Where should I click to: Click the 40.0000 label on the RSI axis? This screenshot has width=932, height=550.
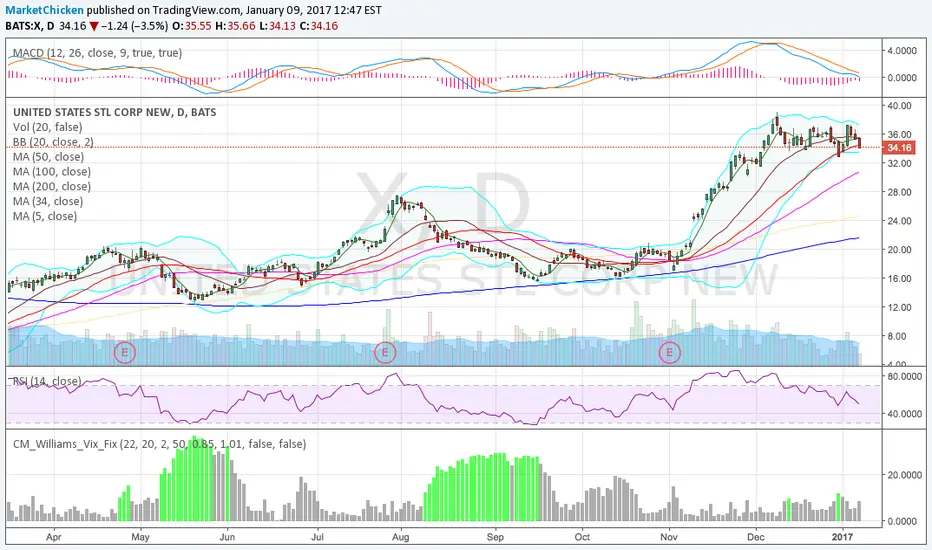[905, 414]
